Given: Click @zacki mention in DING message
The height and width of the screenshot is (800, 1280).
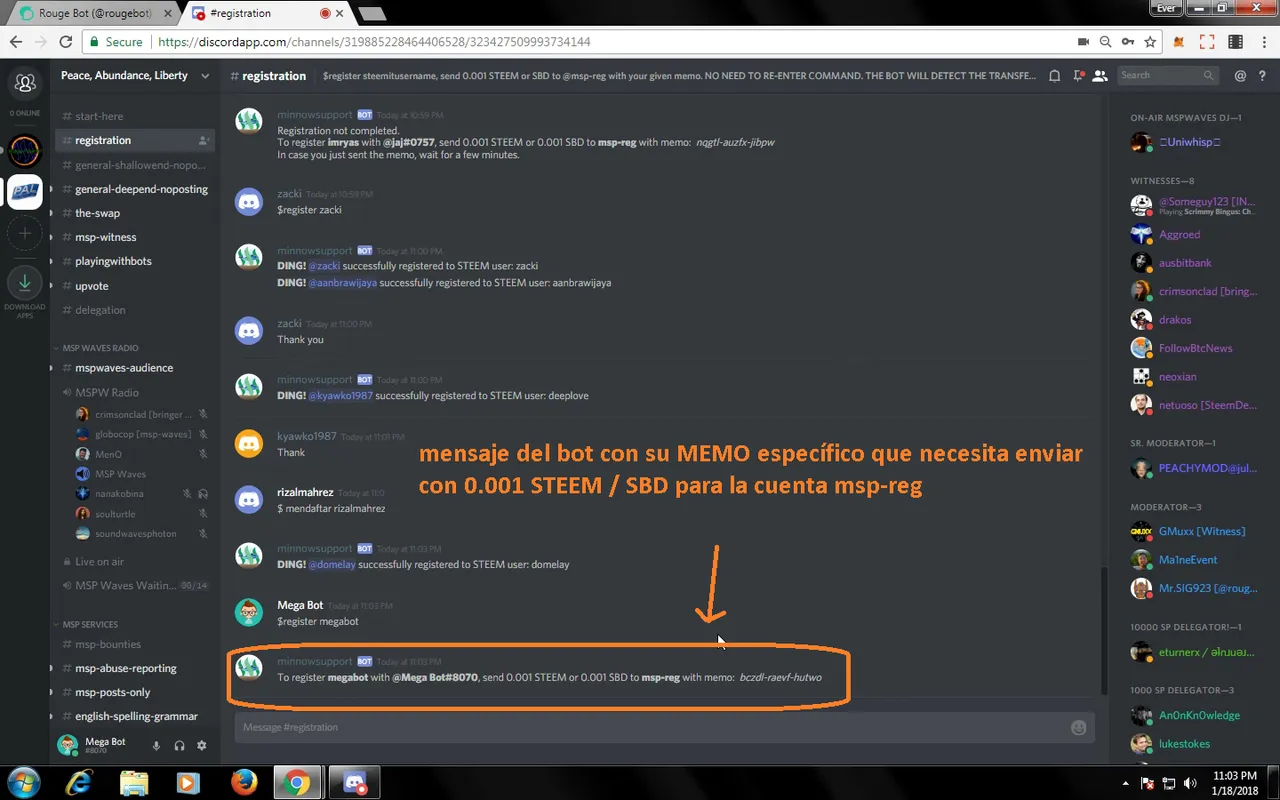Looking at the screenshot, I should click(x=324, y=266).
